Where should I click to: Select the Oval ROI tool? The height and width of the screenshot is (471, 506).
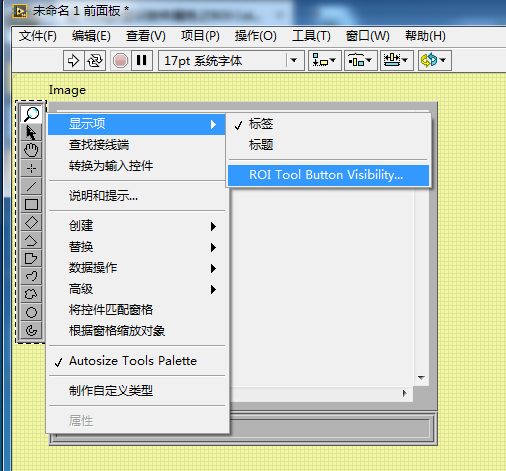(x=31, y=312)
